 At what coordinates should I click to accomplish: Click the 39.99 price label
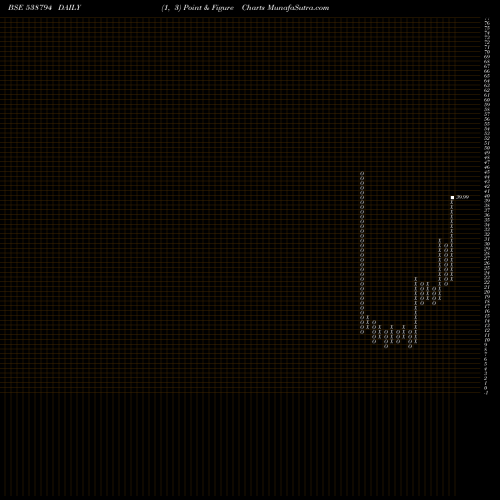tap(462, 197)
